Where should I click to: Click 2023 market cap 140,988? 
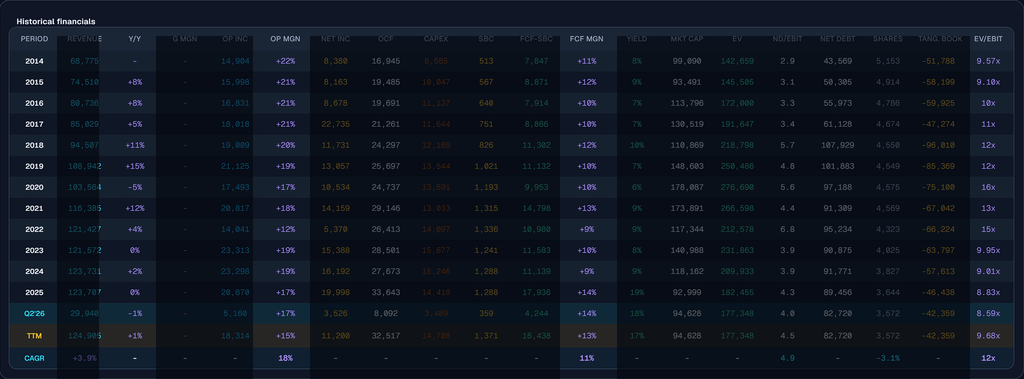(x=686, y=250)
